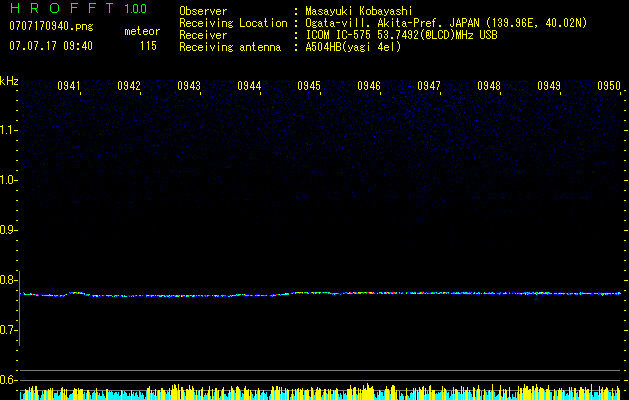
Task: Select the 0.7 kHz axis label
Action: [8, 330]
